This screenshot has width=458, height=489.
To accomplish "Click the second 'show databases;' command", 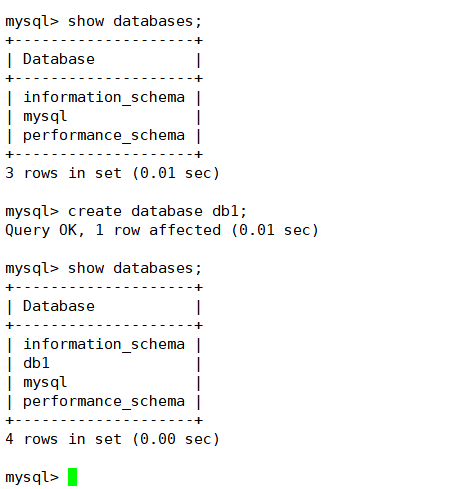I will coord(135,269).
